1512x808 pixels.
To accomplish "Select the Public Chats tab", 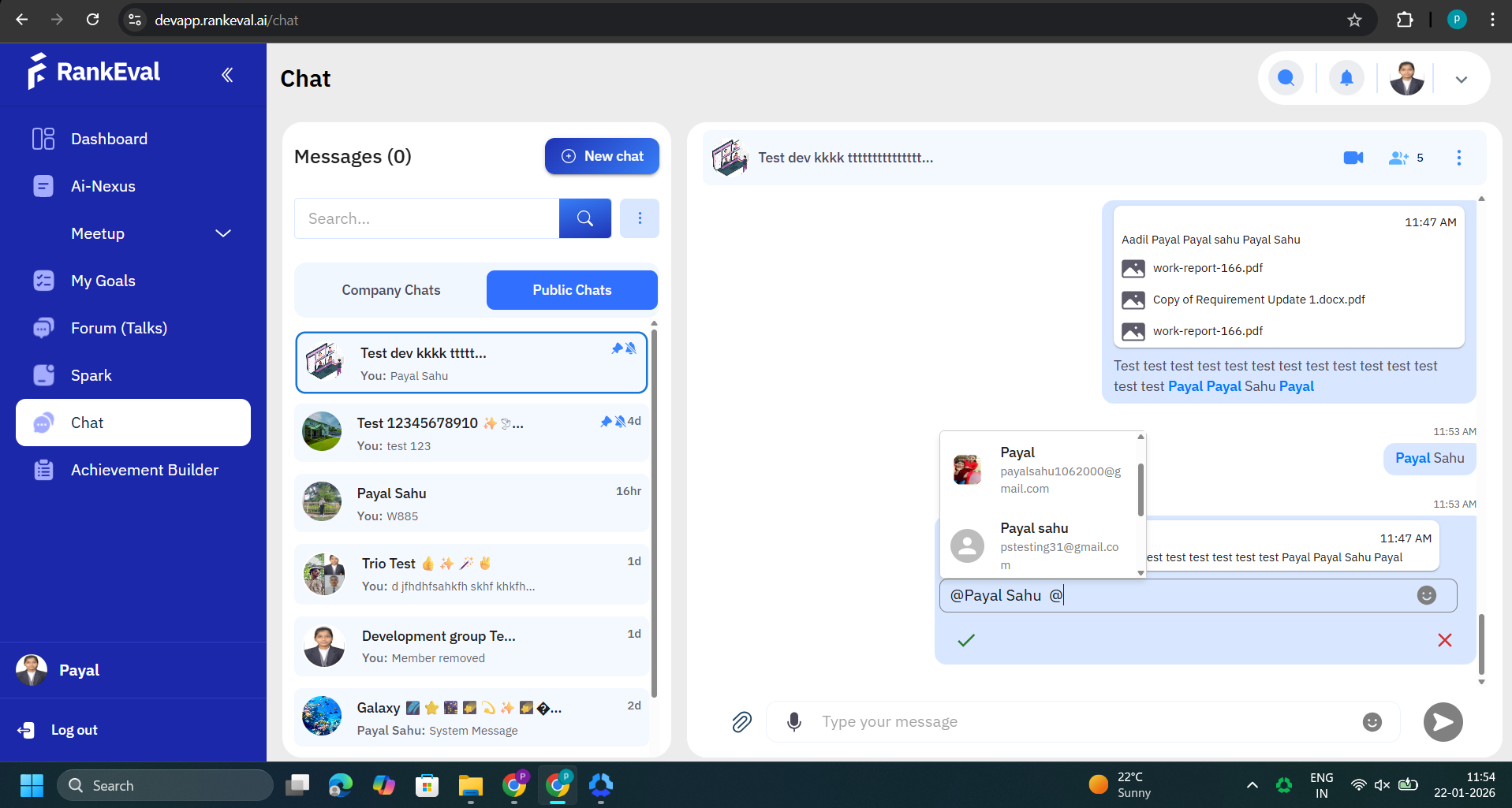I will pos(571,290).
